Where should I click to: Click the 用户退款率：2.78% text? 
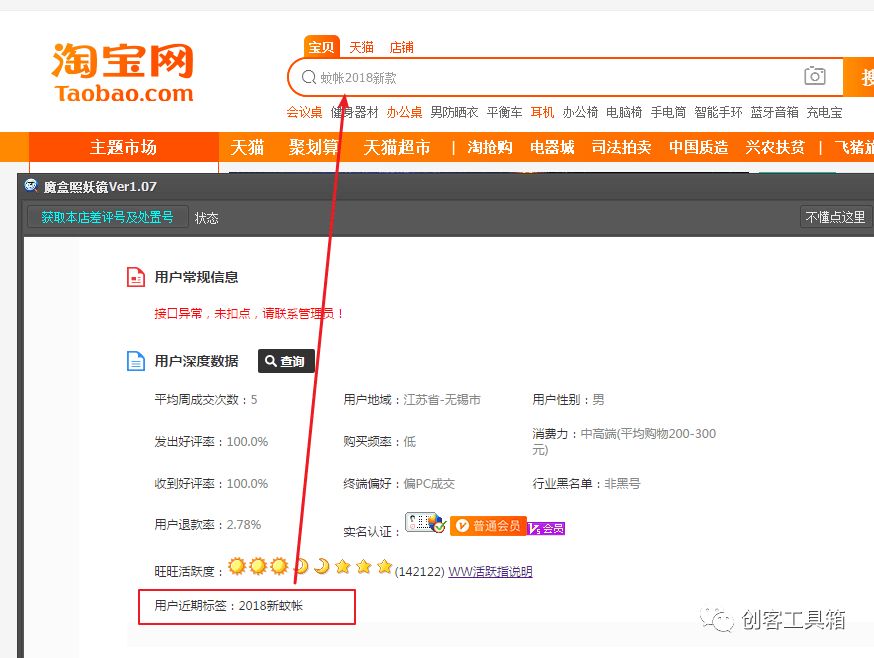207,525
